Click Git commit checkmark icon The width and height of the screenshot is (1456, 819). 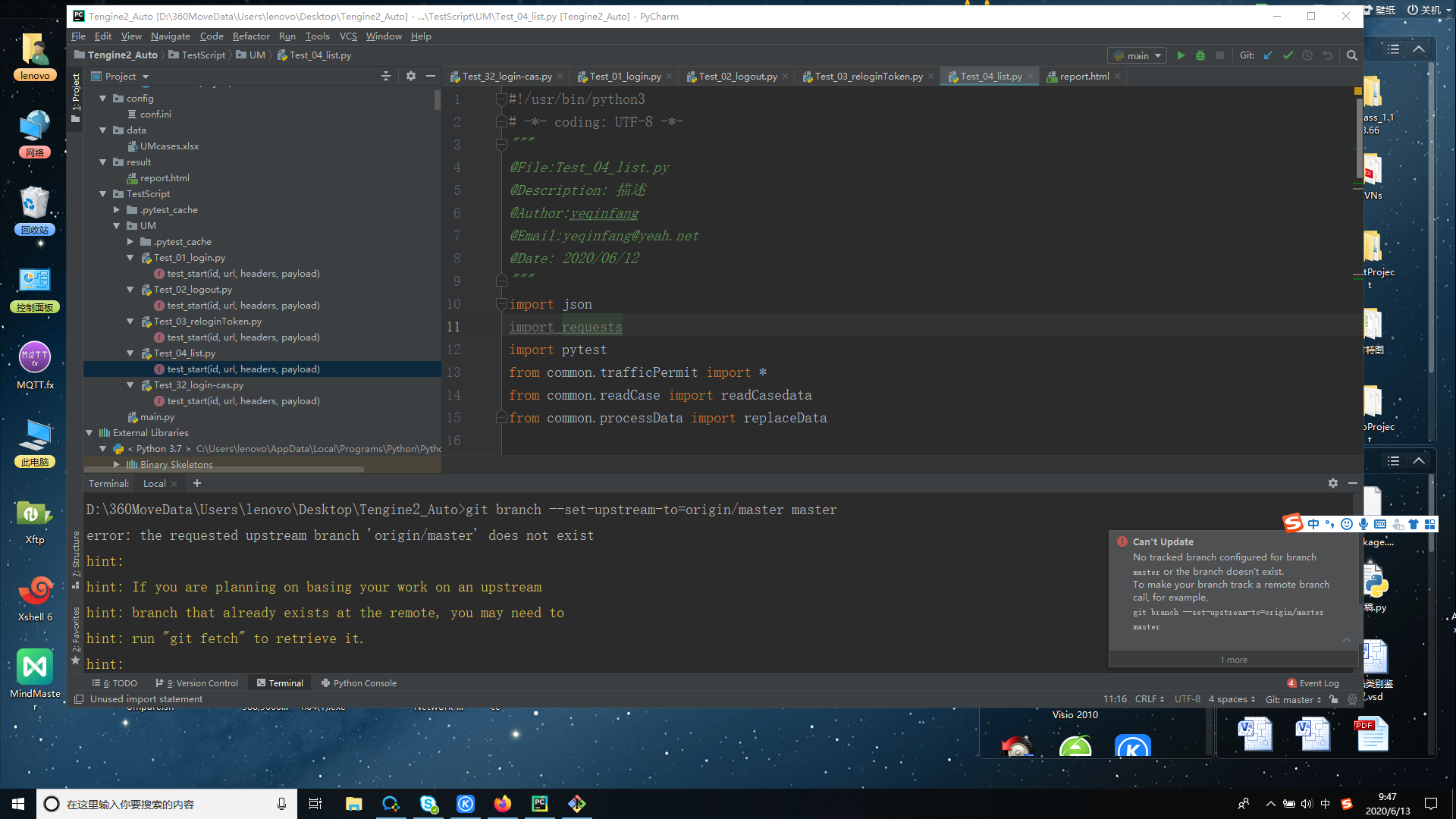1288,55
